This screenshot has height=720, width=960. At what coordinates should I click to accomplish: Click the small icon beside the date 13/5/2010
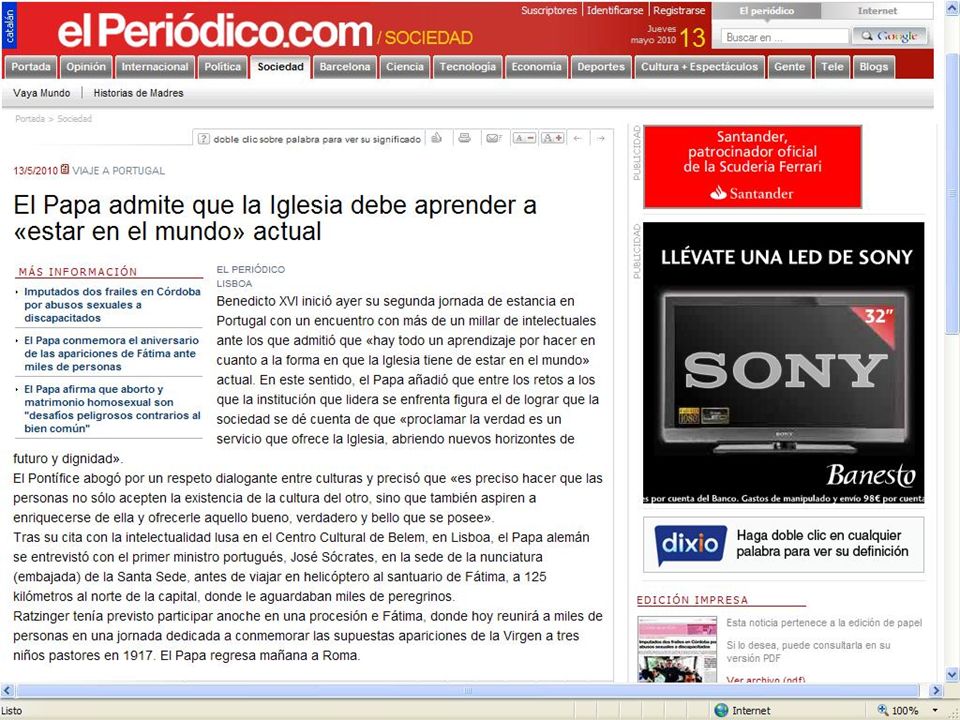(64, 170)
